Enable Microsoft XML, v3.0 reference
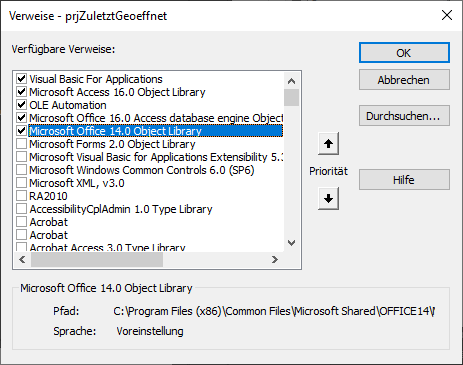 (x=22, y=183)
